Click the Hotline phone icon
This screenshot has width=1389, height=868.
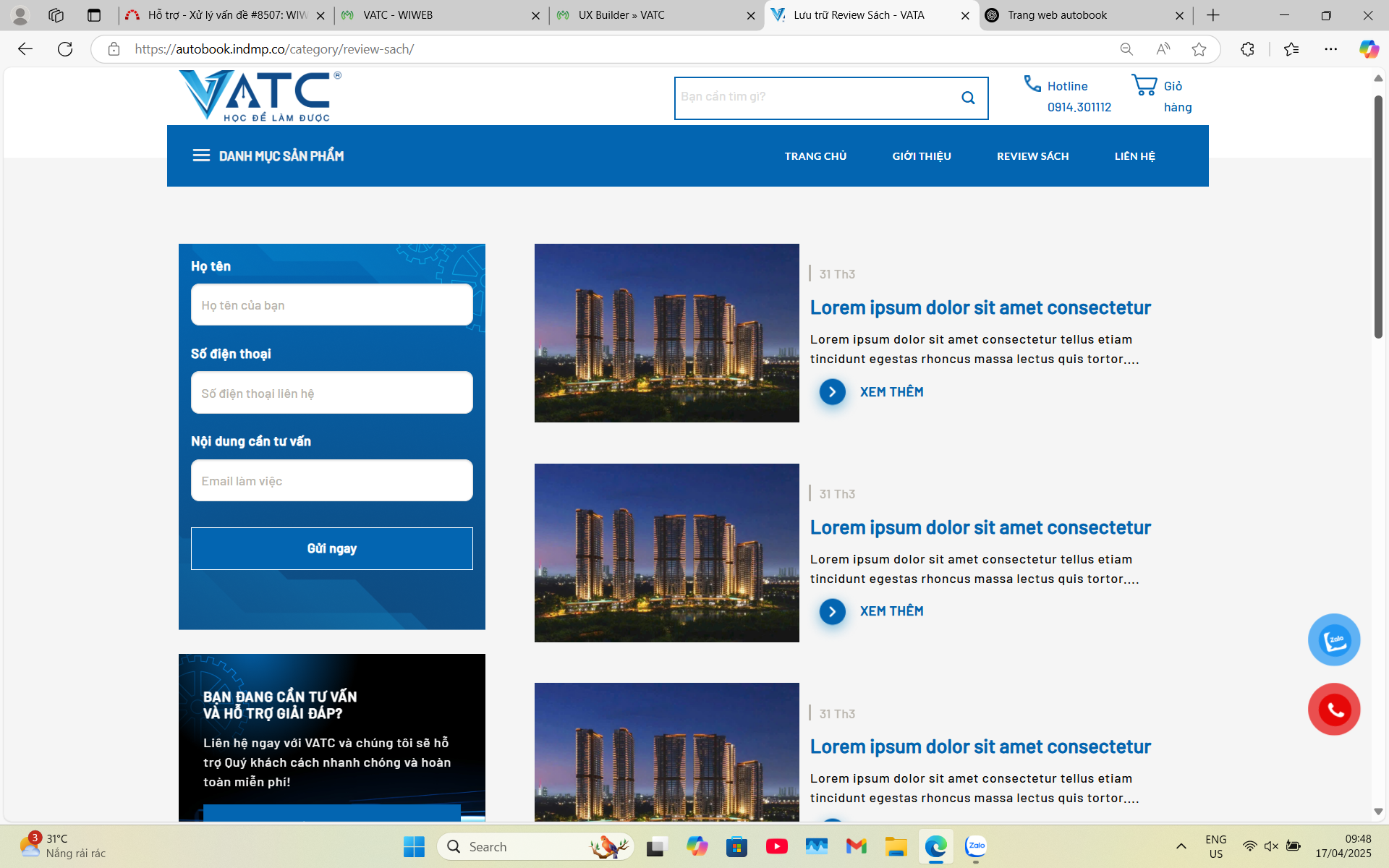pos(1032,84)
